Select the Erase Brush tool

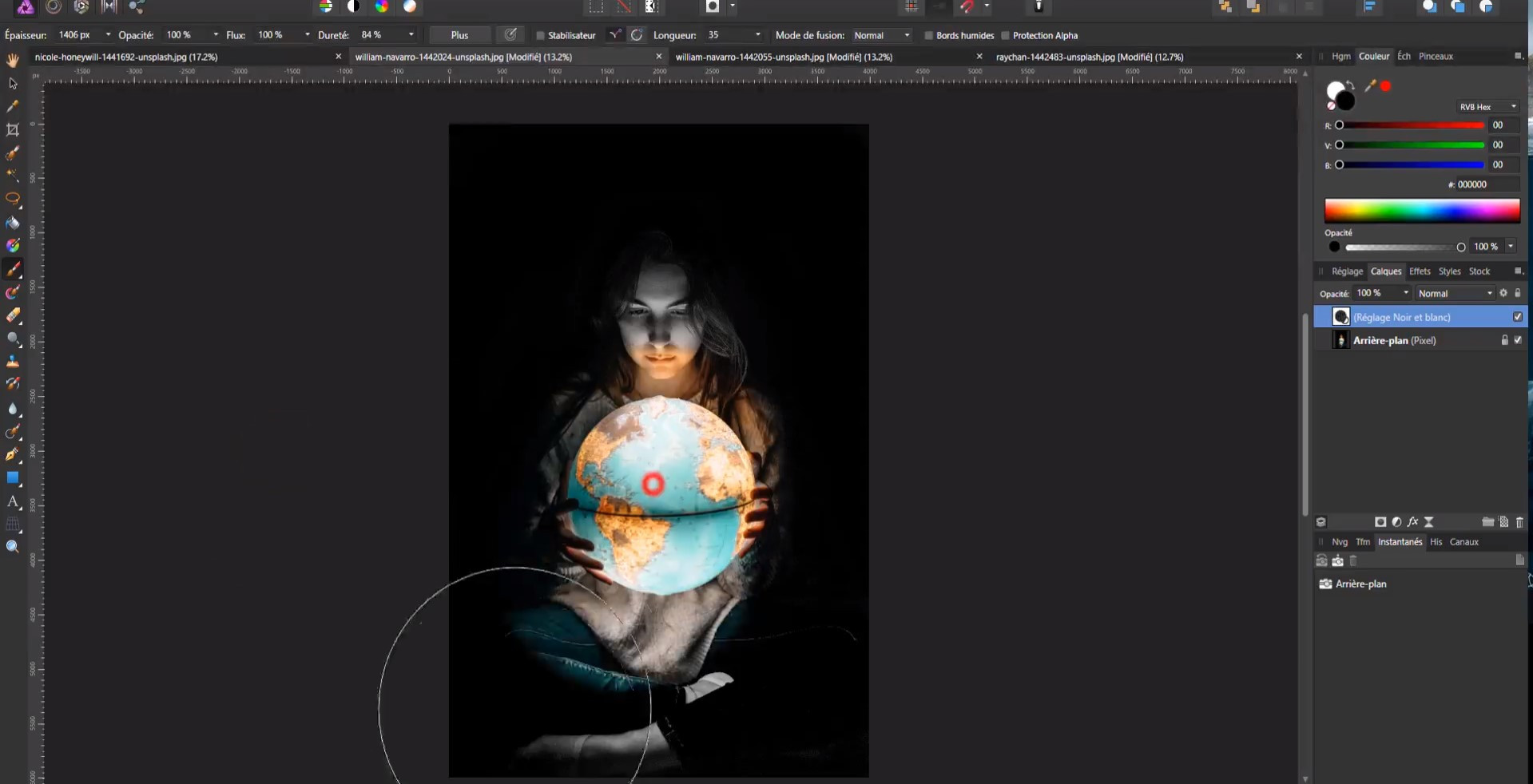[13, 315]
